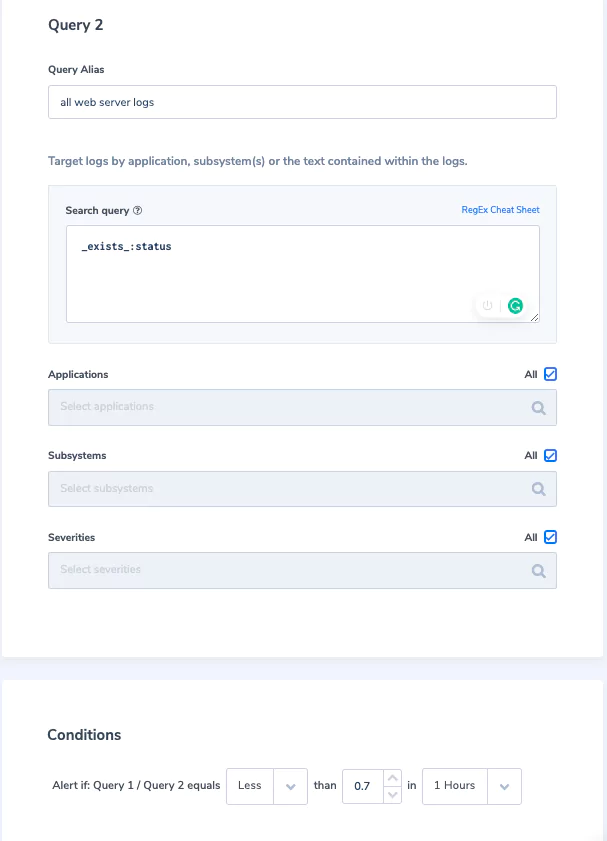607x841 pixels.
Task: Click the Subsystems search magnifier icon
Action: coord(538,489)
